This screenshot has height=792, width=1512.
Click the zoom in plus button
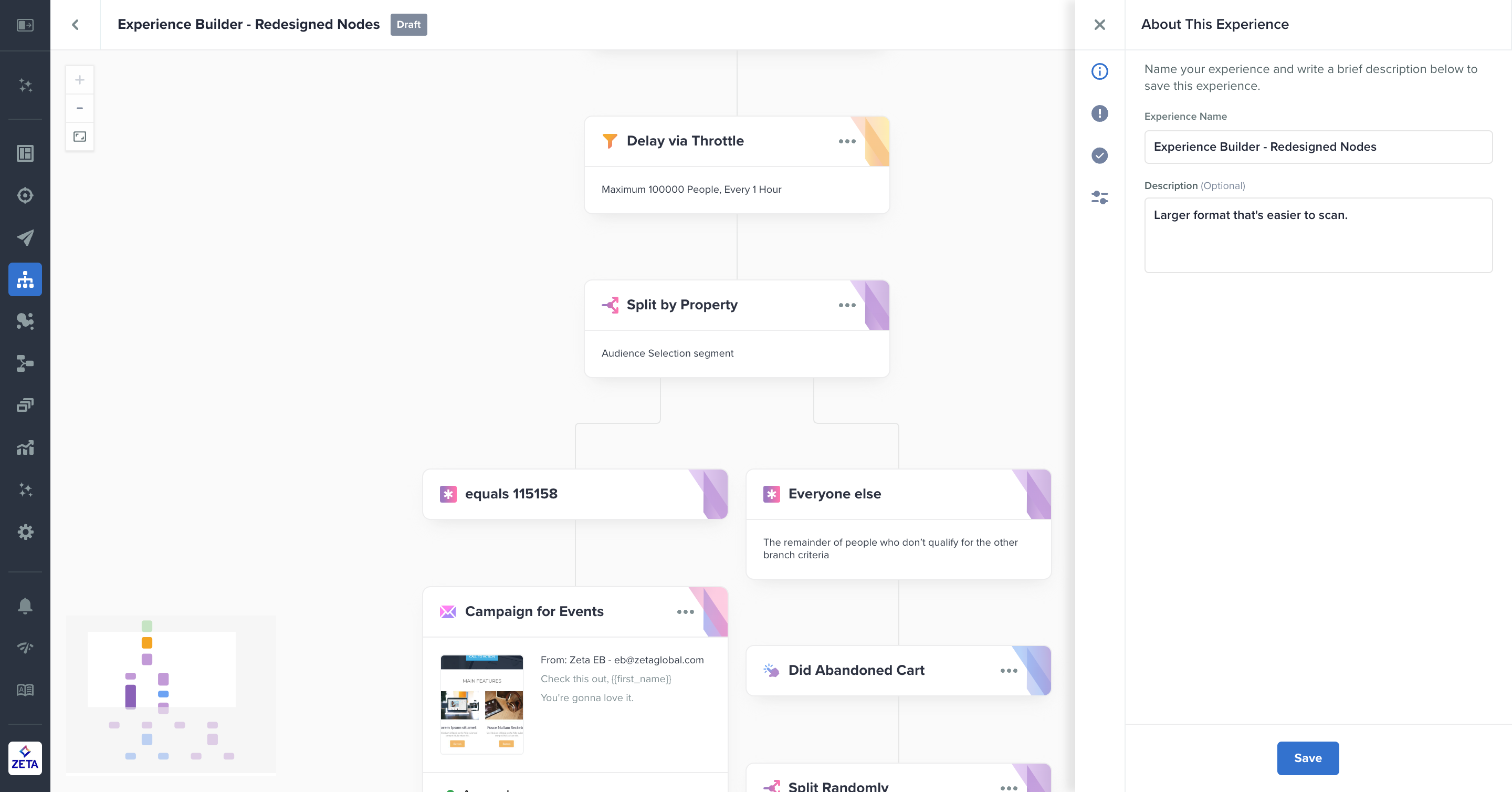80,80
